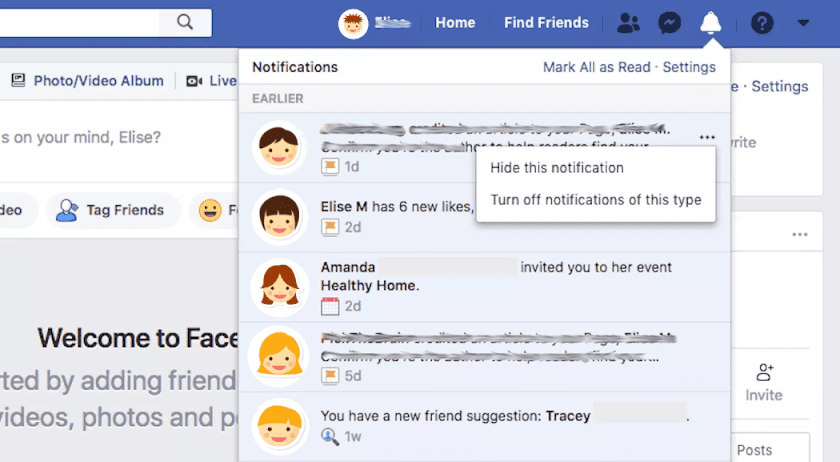
Task: Open profile via top bar avatar
Action: coord(353,23)
